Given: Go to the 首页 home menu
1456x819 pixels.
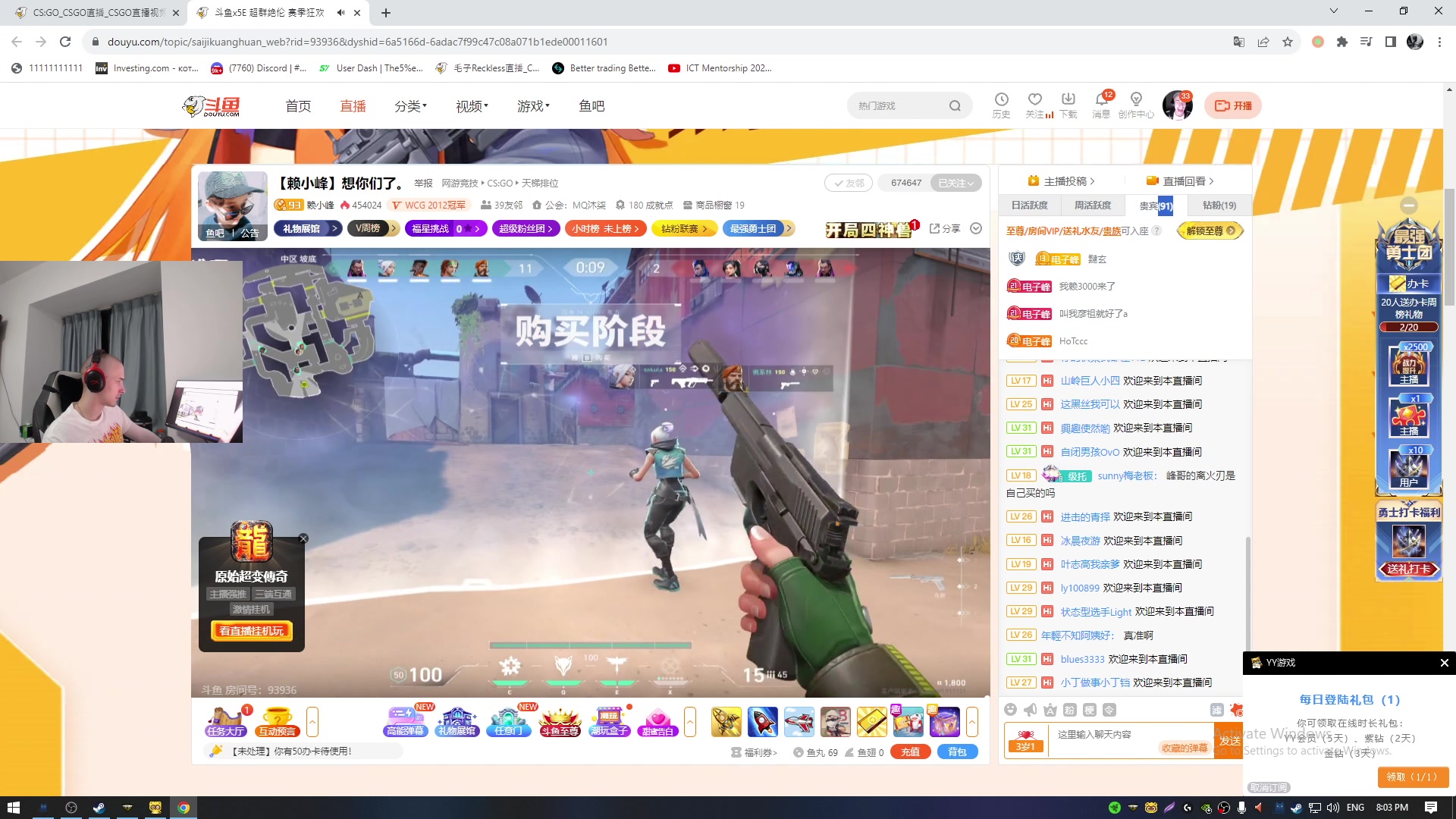Looking at the screenshot, I should [x=298, y=106].
